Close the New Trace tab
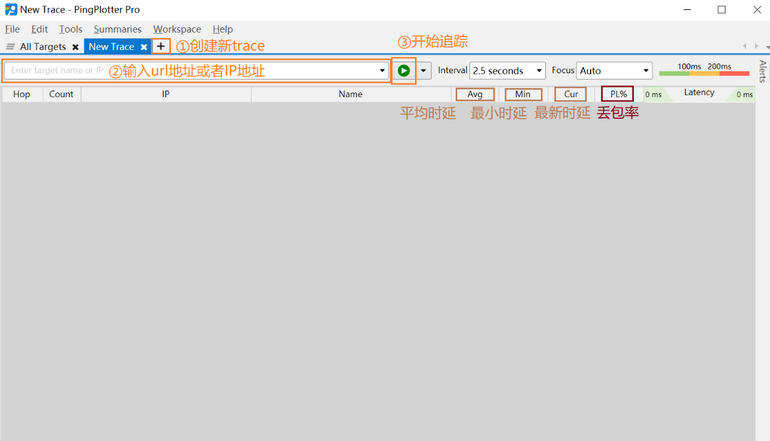The height and width of the screenshot is (441, 770). click(144, 47)
